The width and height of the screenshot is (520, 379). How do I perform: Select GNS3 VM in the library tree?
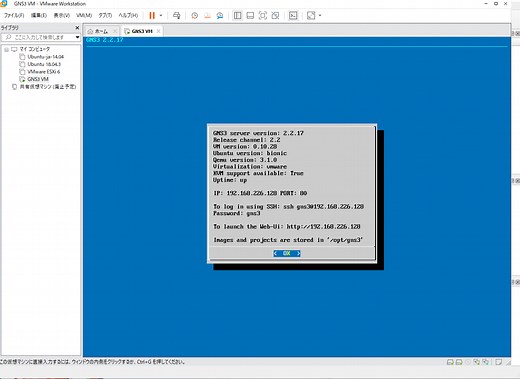point(38,79)
